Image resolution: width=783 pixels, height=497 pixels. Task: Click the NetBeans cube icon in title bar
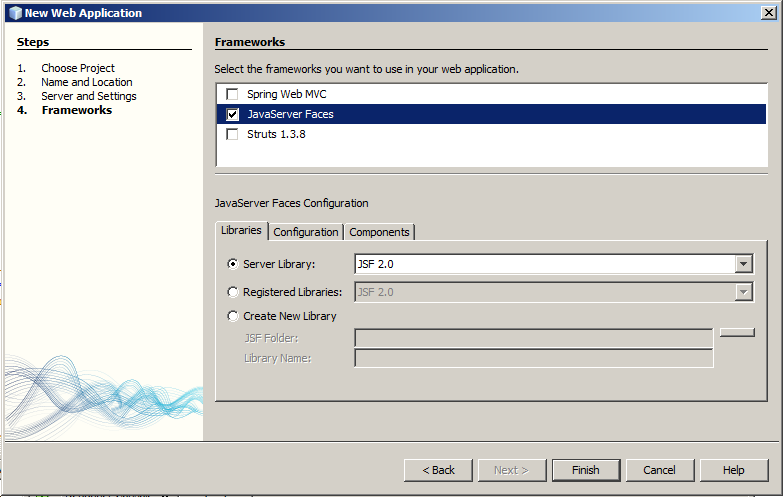point(14,13)
